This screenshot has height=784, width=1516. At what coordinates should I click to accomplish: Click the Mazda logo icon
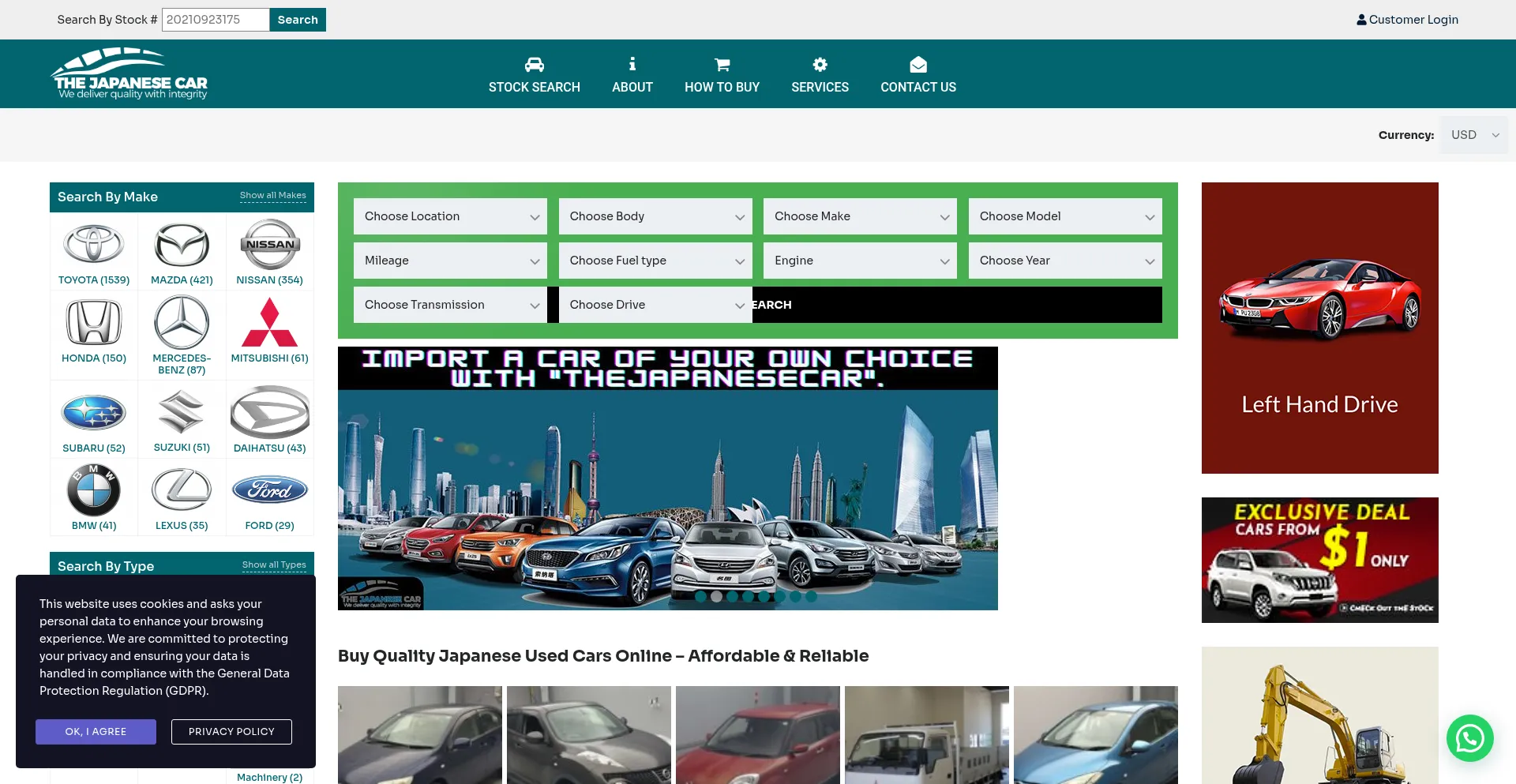(x=182, y=245)
